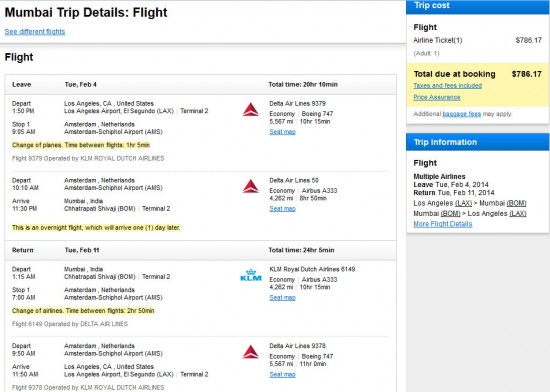The height and width of the screenshot is (392, 550).
Task: Click the Delta logo for flight 9379
Action: click(x=250, y=109)
